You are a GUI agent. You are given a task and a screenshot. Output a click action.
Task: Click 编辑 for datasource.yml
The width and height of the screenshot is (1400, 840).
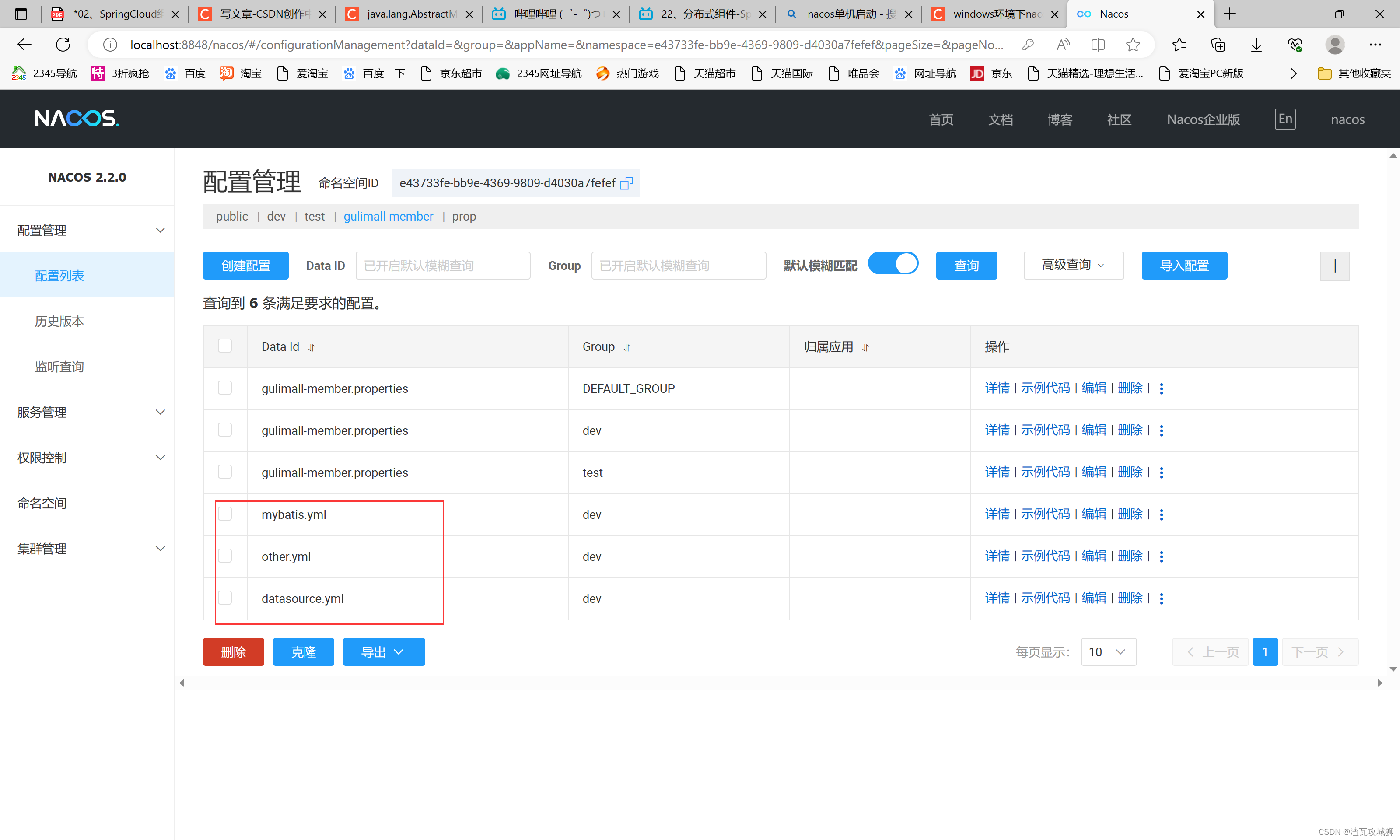[1093, 598]
